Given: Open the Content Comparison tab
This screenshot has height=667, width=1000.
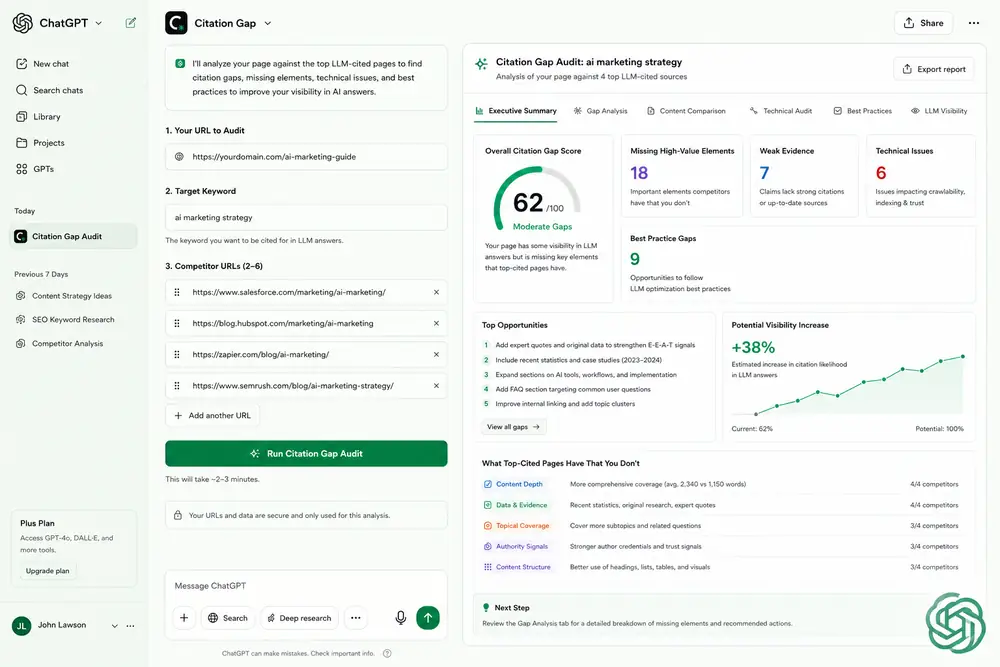Looking at the screenshot, I should tap(686, 111).
